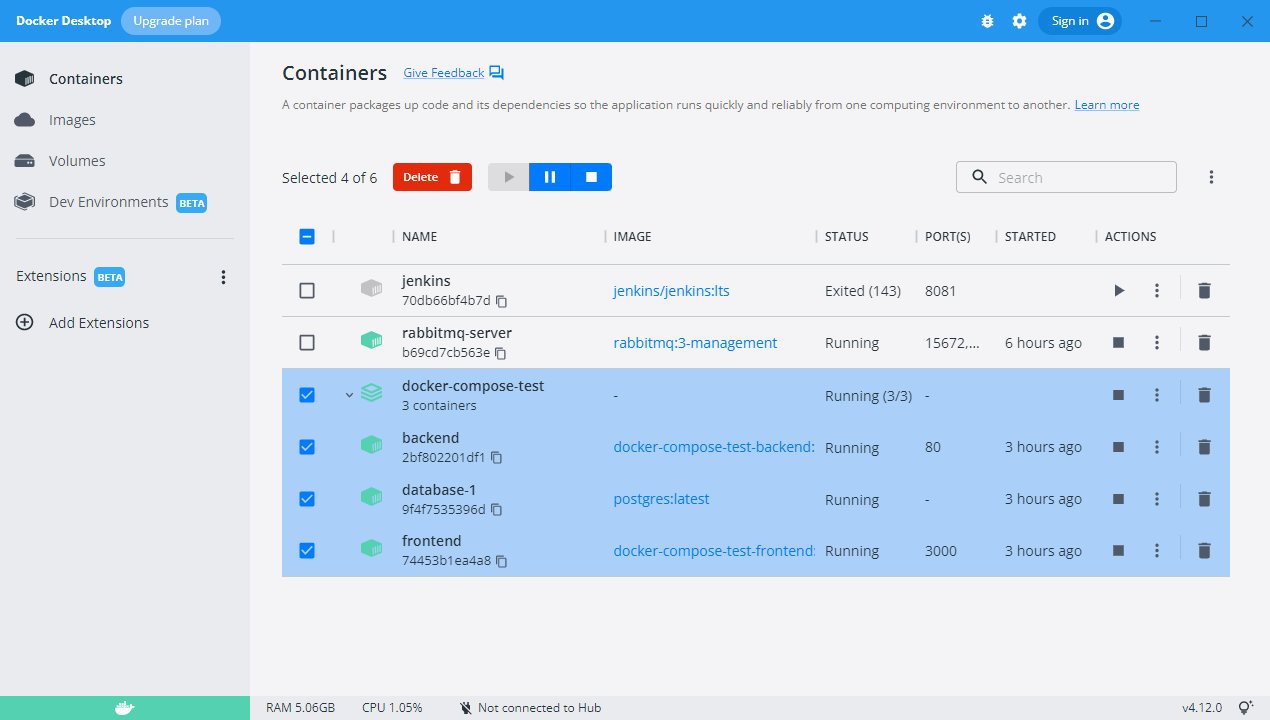1270x720 pixels.
Task: Open the Volumes section in sidebar
Action: point(78,160)
